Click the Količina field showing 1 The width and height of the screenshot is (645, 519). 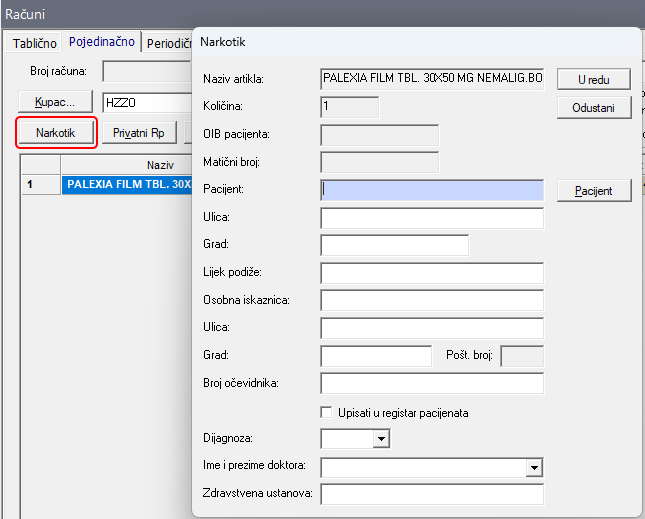pyautogui.click(x=350, y=107)
